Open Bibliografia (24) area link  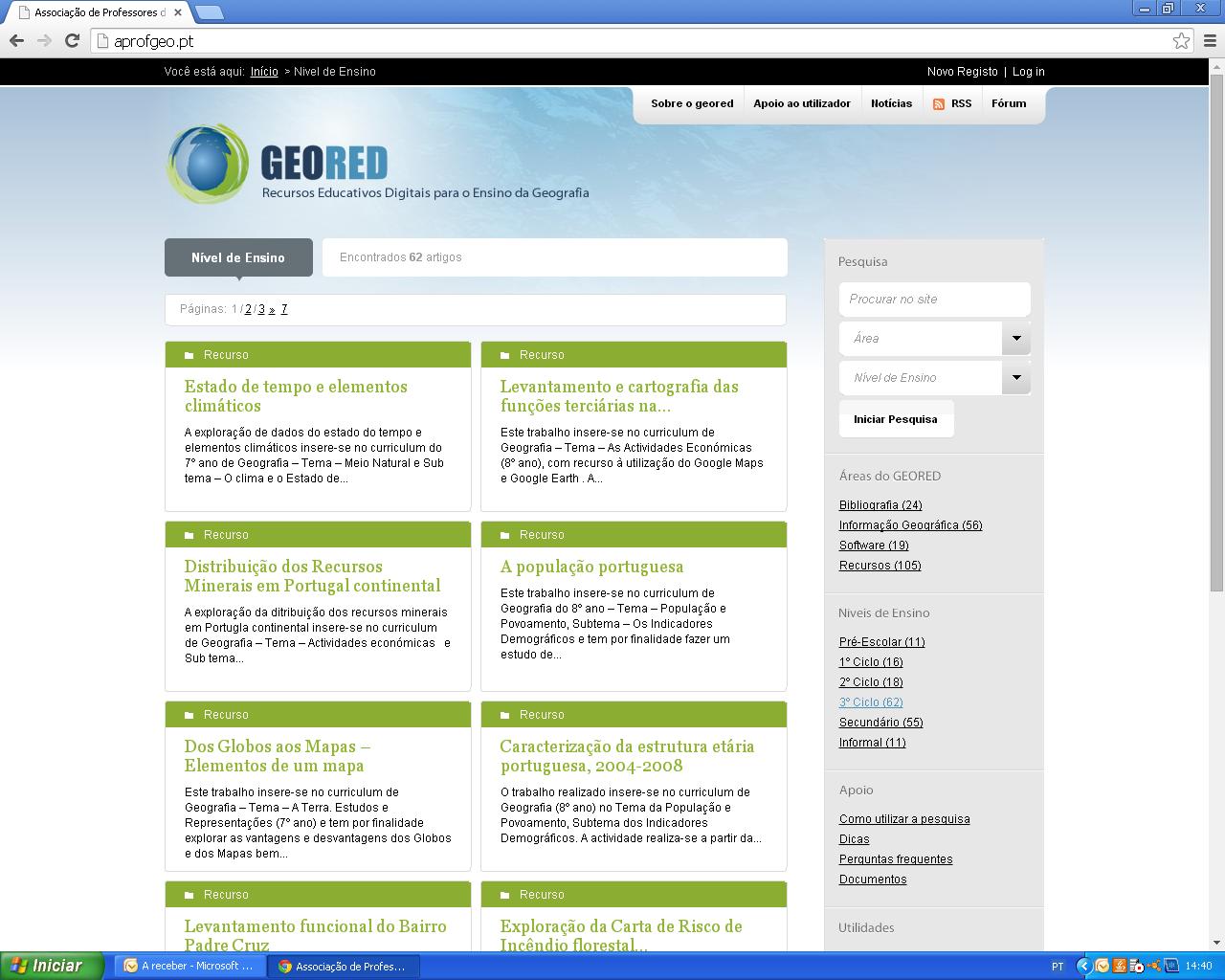(x=880, y=505)
